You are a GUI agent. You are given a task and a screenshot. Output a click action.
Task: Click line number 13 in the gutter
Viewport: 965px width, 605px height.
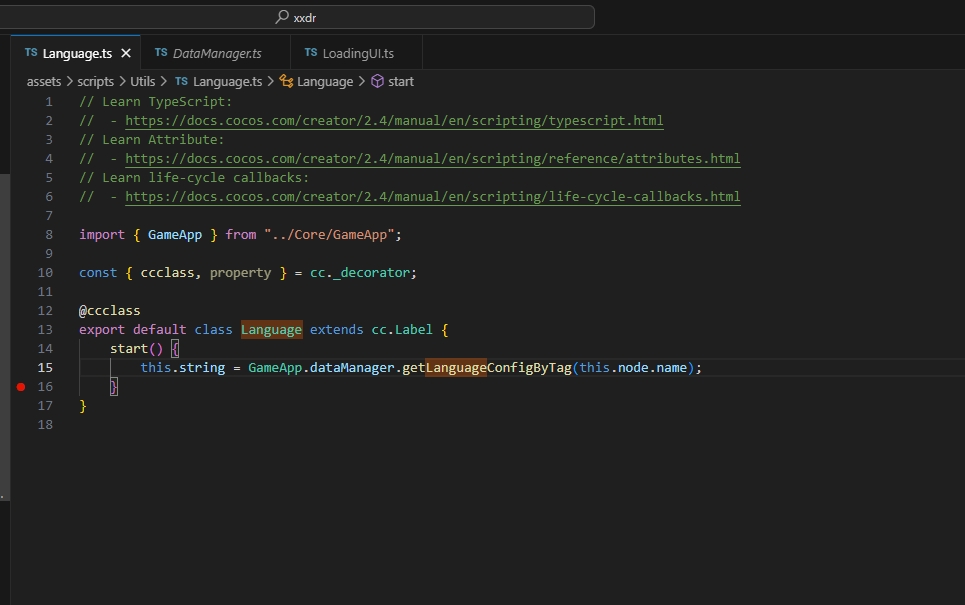point(45,330)
